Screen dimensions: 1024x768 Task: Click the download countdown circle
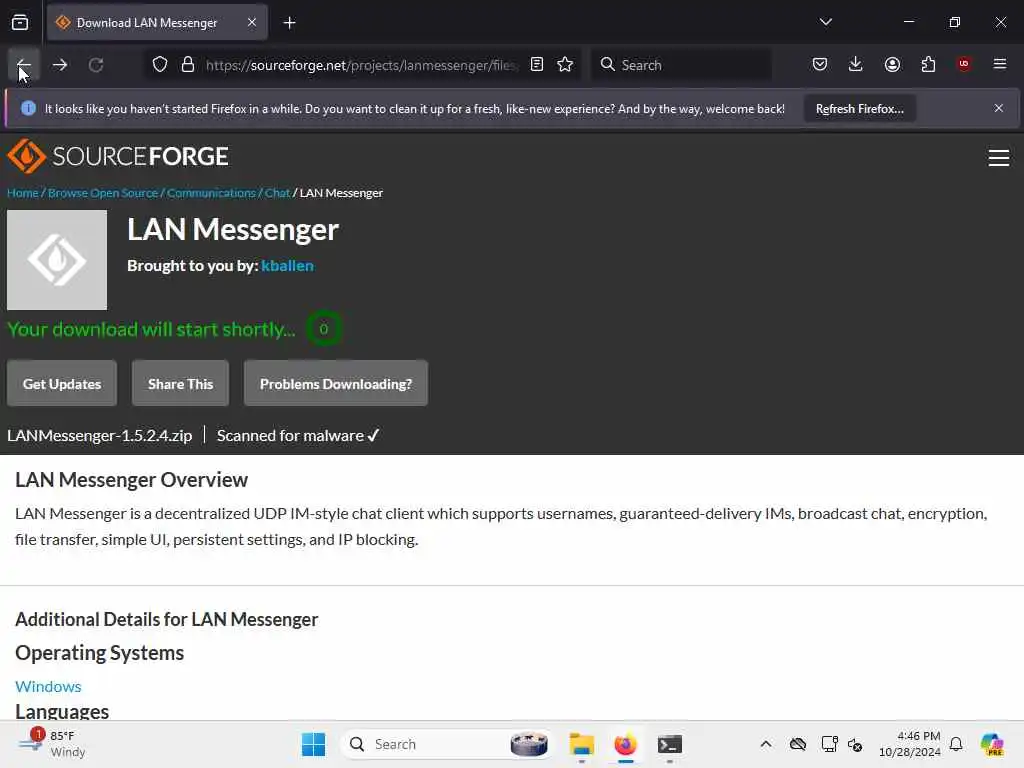click(324, 329)
